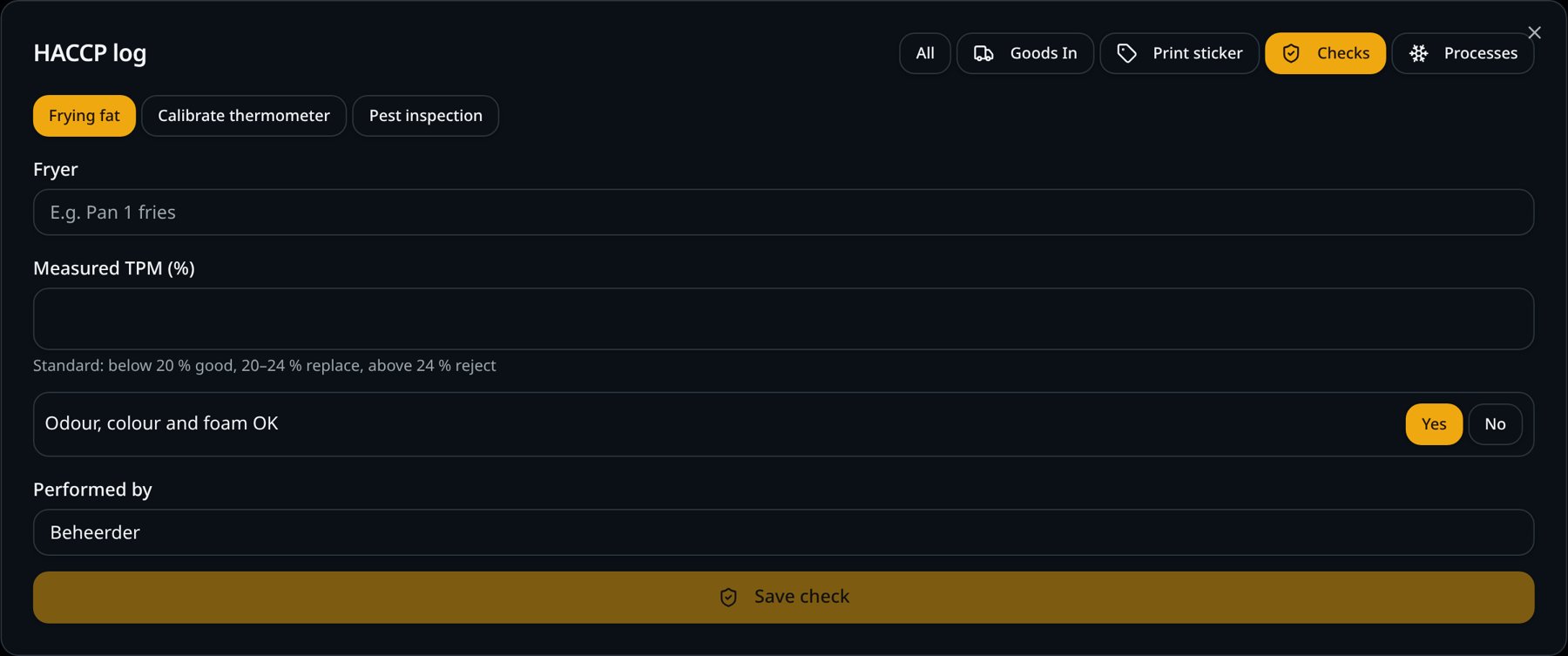Save the frying fat check
Viewport: 1568px width, 656px height.
click(783, 597)
